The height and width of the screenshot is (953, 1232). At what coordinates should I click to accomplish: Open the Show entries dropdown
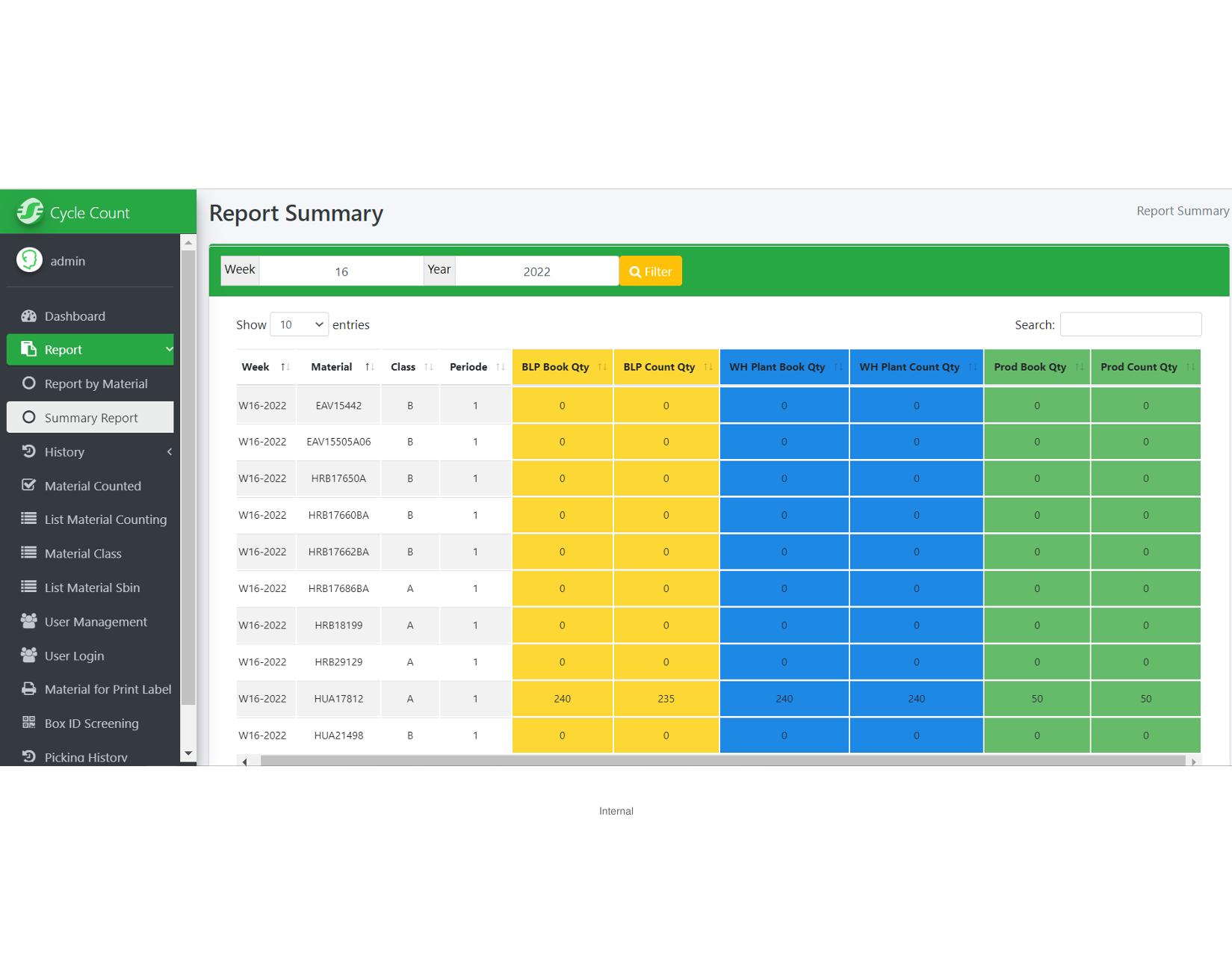[x=299, y=324]
